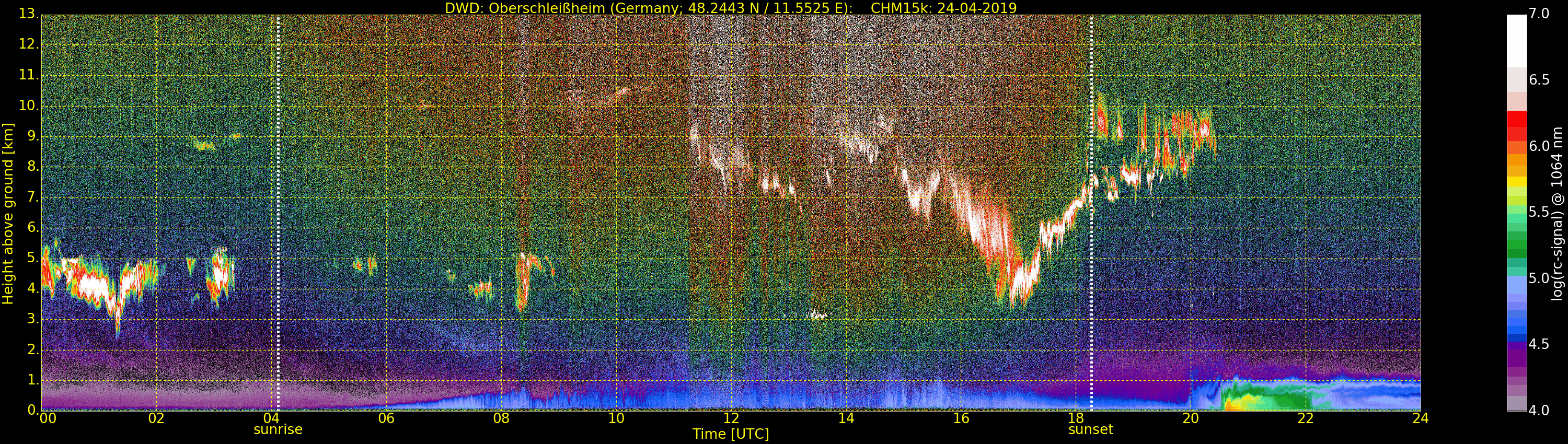Click the white dotted sunset line
The image size is (1568, 444).
tap(1091, 213)
